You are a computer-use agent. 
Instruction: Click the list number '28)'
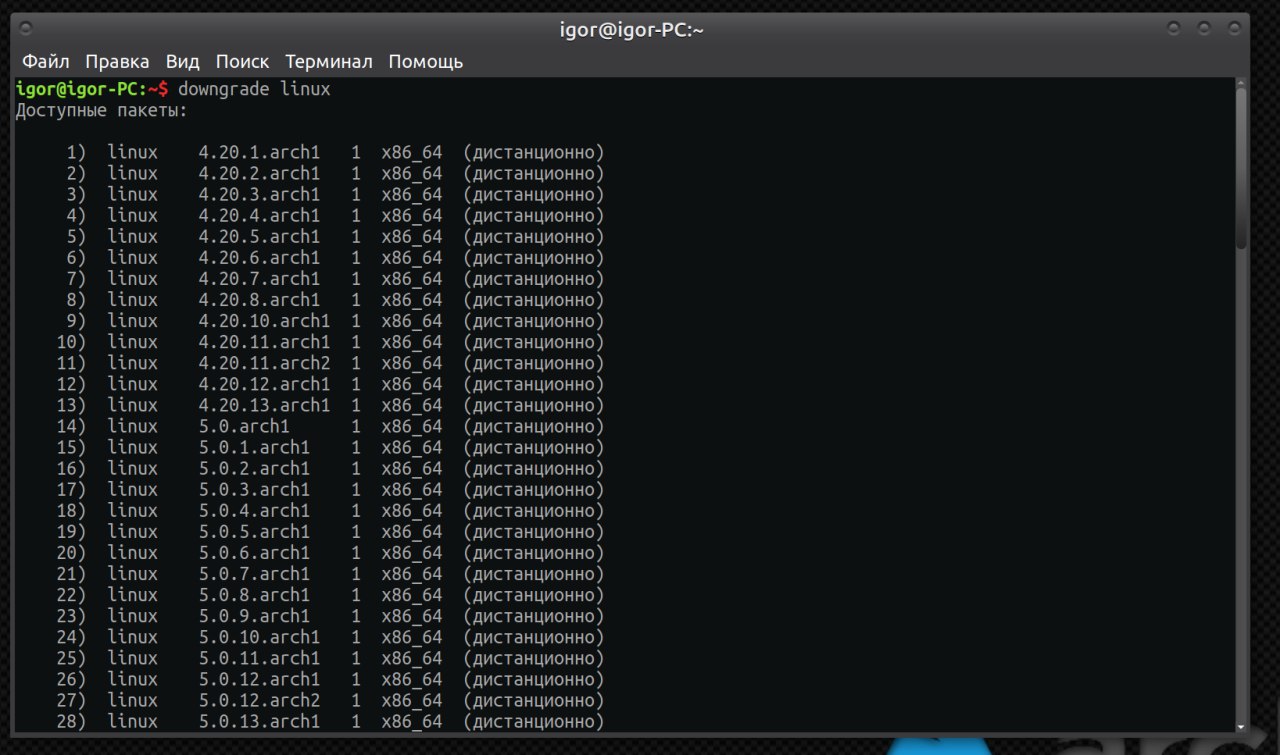pyautogui.click(x=71, y=720)
